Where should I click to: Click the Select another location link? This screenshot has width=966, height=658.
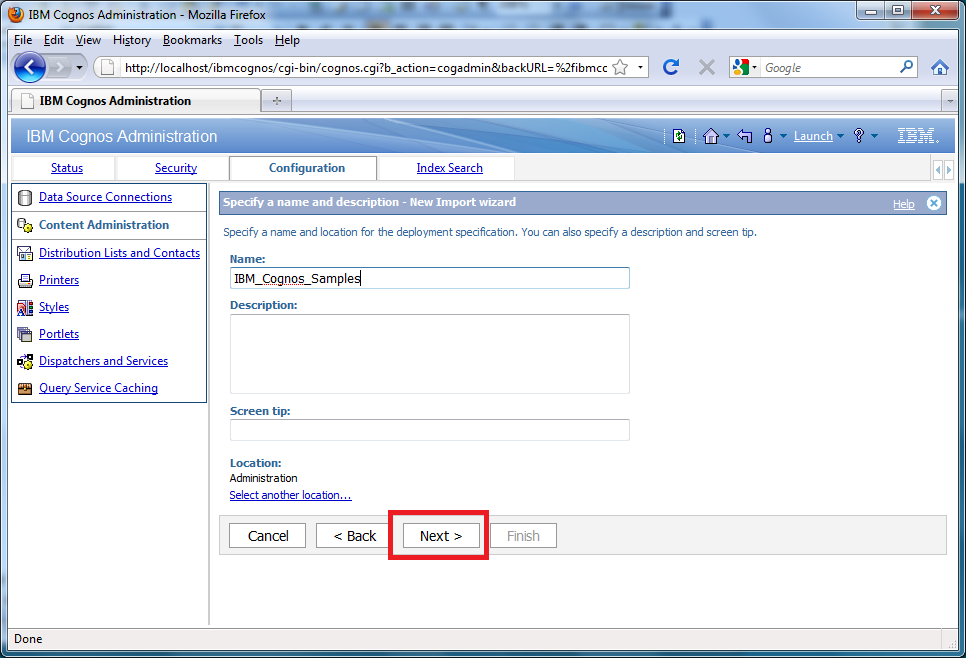[290, 495]
